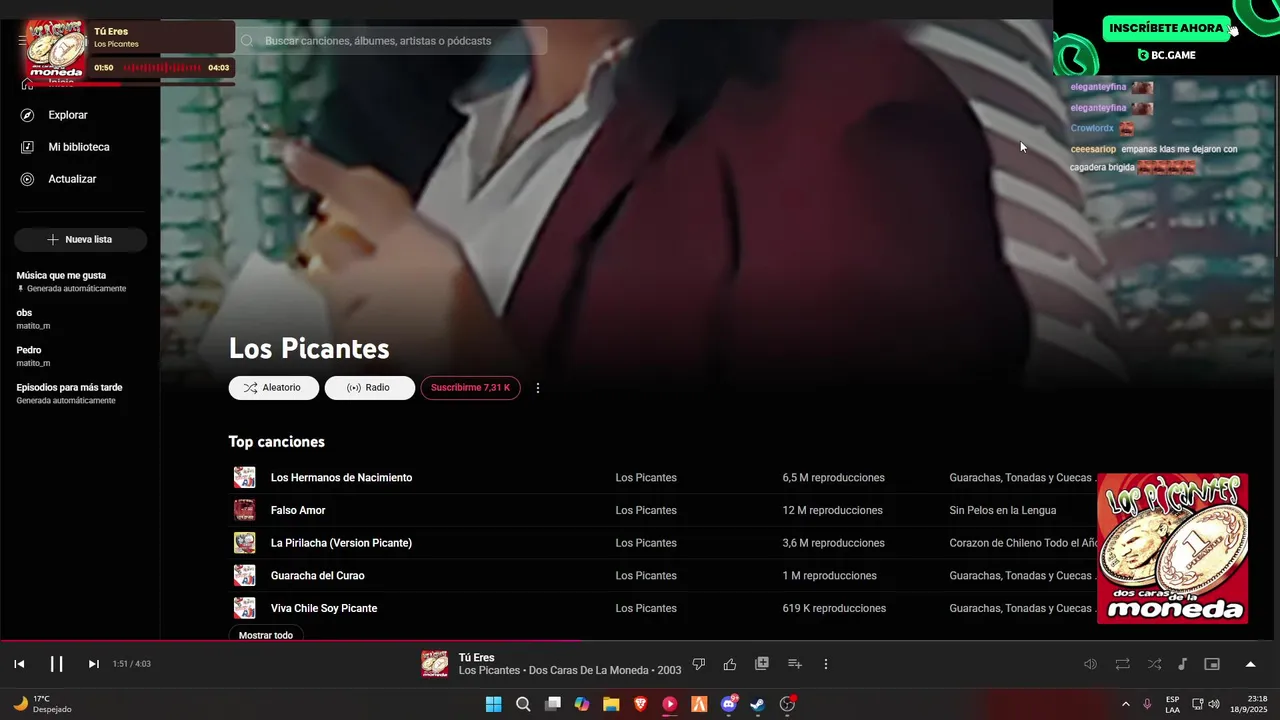The height and width of the screenshot is (720, 1280).
Task: Save Tú Eres to library icon
Action: [762, 664]
